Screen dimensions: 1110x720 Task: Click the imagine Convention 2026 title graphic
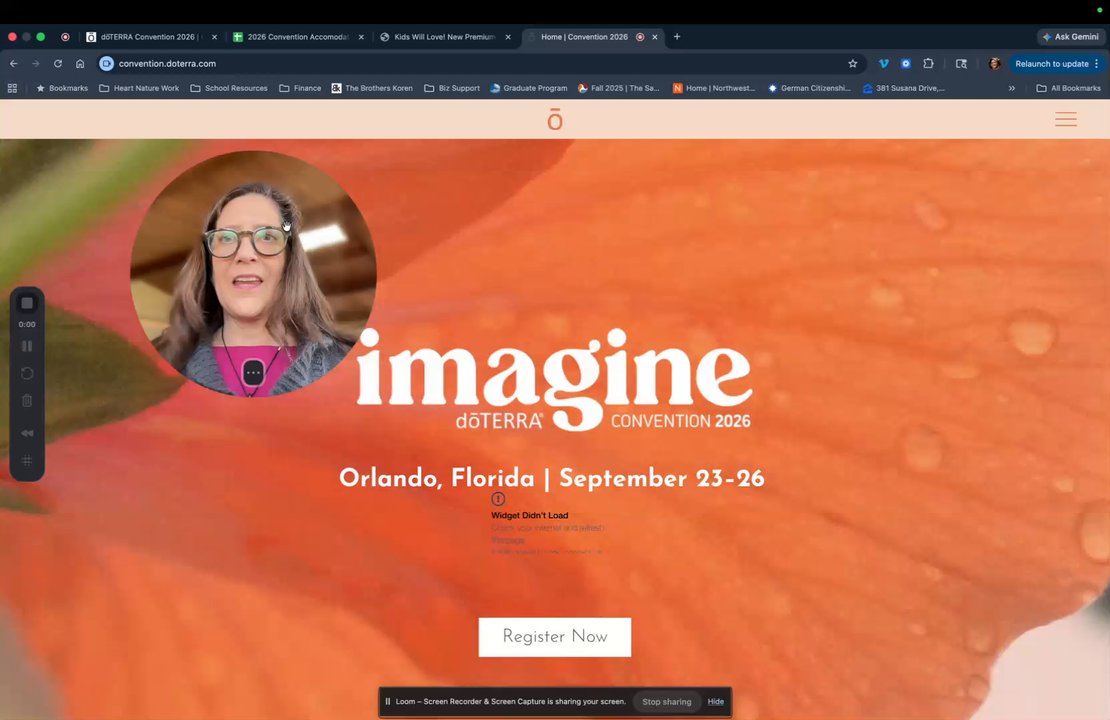coord(553,380)
